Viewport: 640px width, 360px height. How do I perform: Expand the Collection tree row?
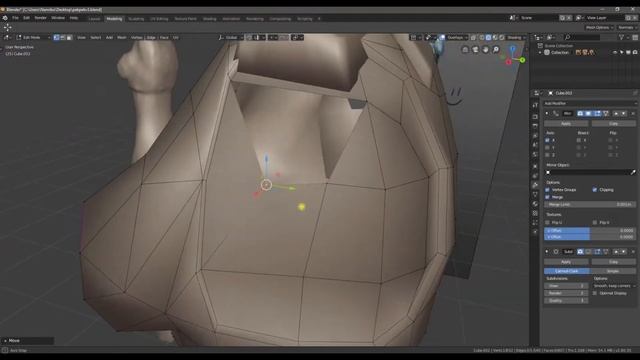click(540, 53)
